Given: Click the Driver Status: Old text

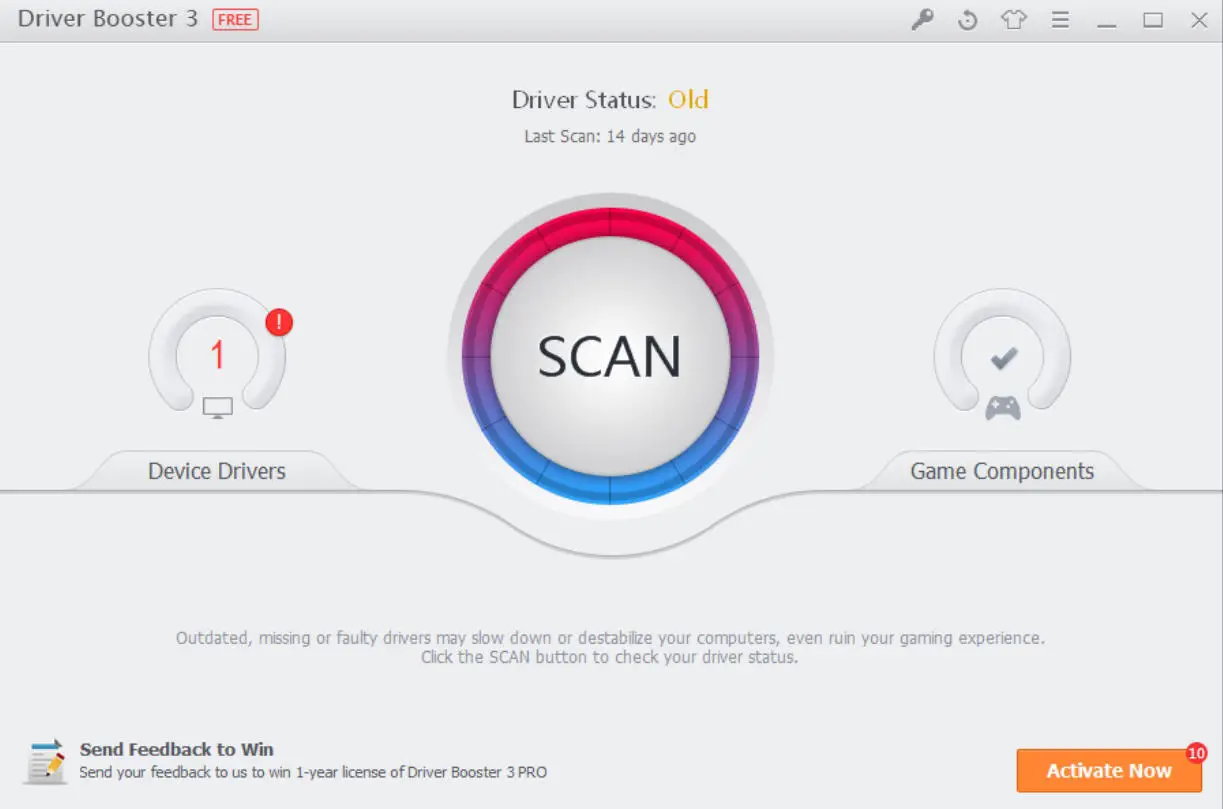Looking at the screenshot, I should 610,100.
